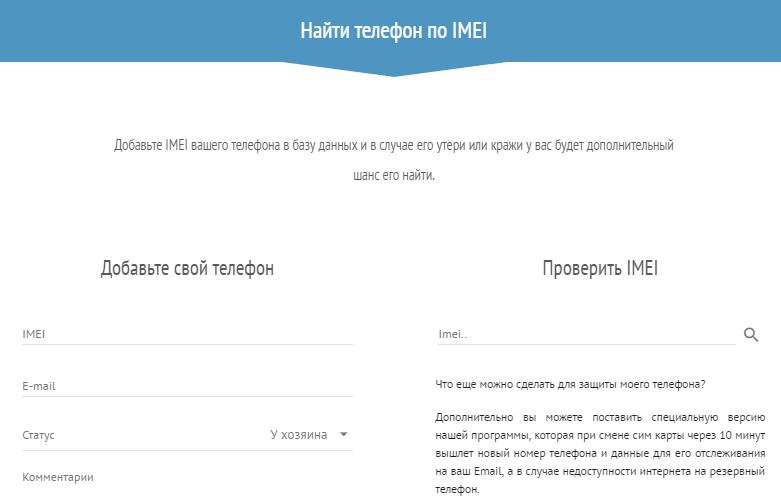This screenshot has height=504, width=781.
Task: Click the Статус label
Action: [x=38, y=435]
